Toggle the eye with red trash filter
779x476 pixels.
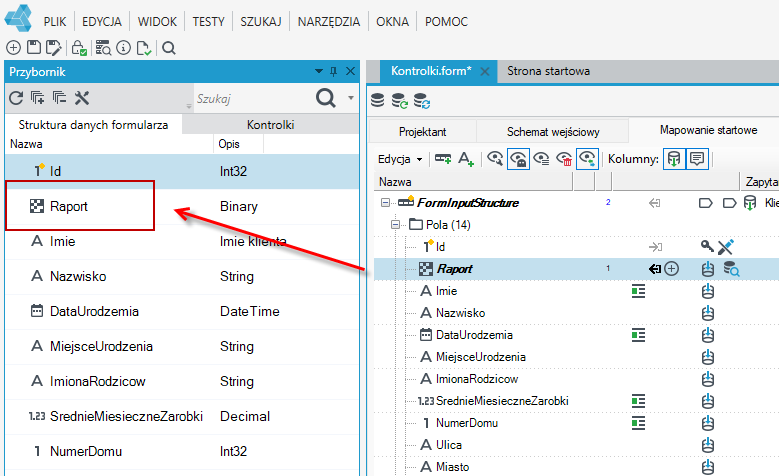[564, 159]
